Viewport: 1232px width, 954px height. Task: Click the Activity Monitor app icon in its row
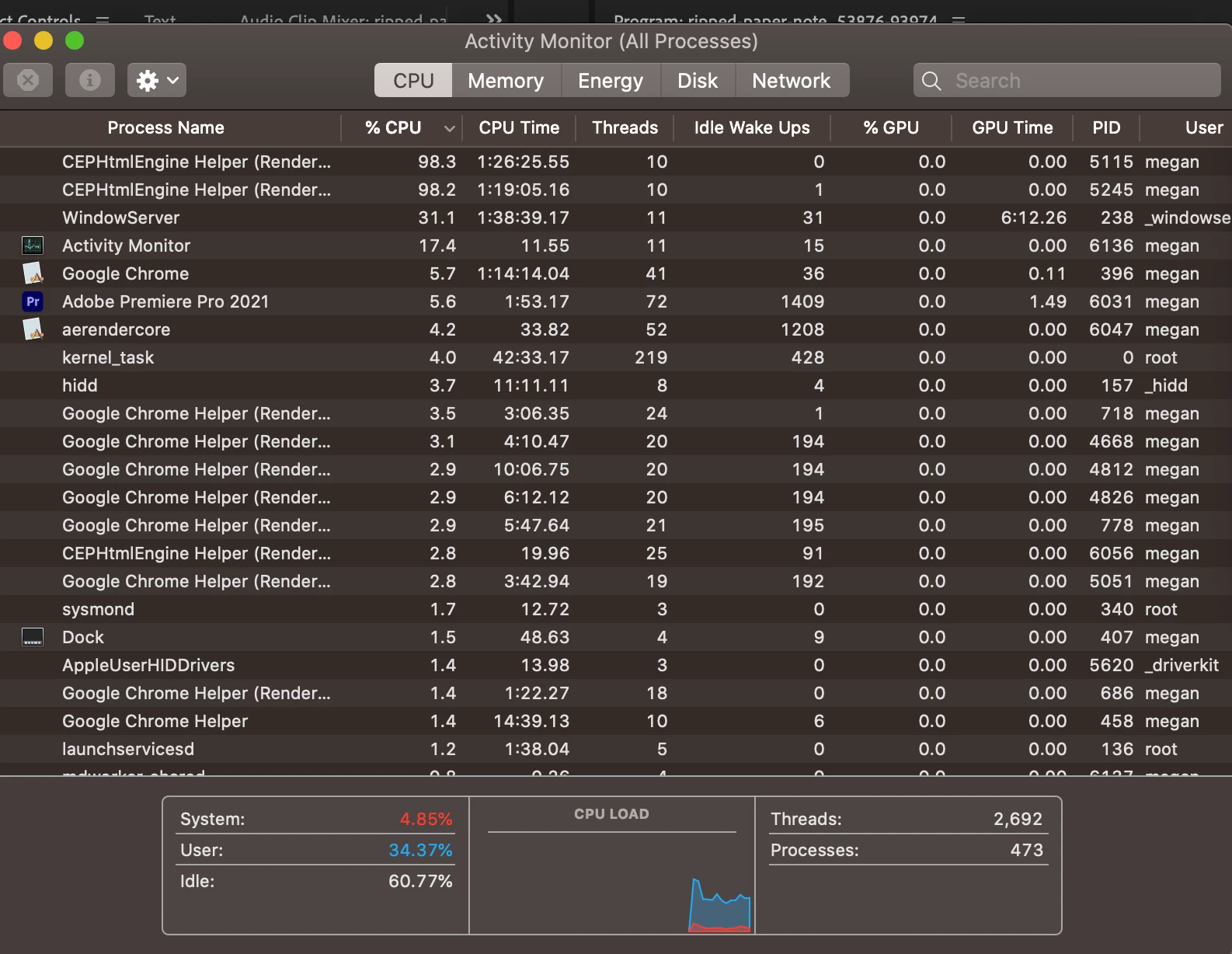33,245
